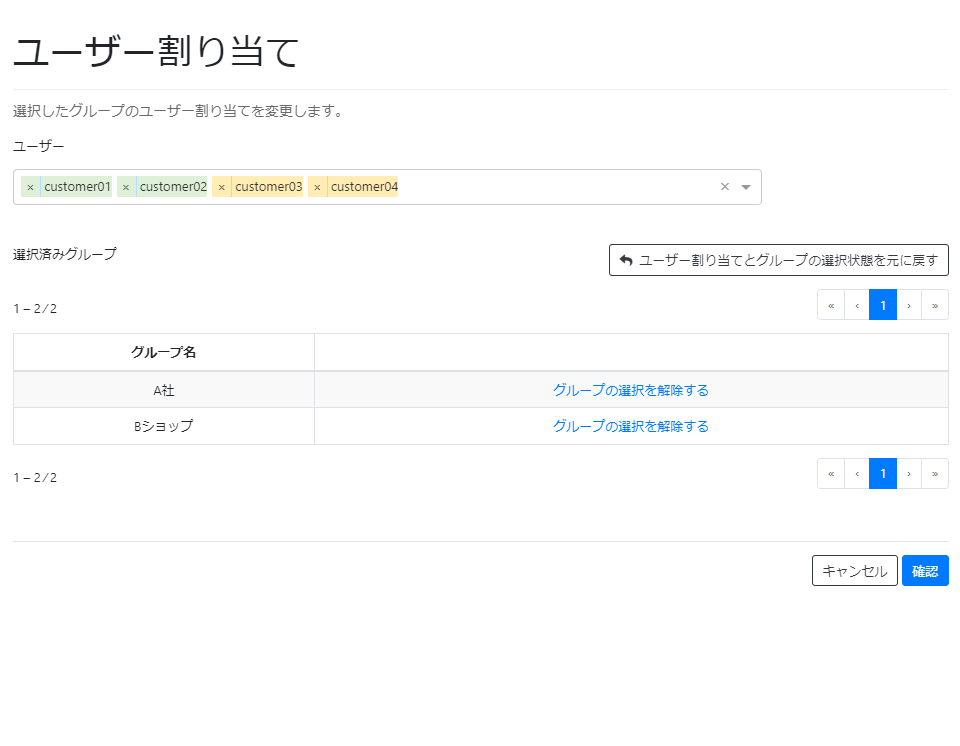Click the ‹ previous page chevron
This screenshot has width=960, height=746.
(856, 304)
